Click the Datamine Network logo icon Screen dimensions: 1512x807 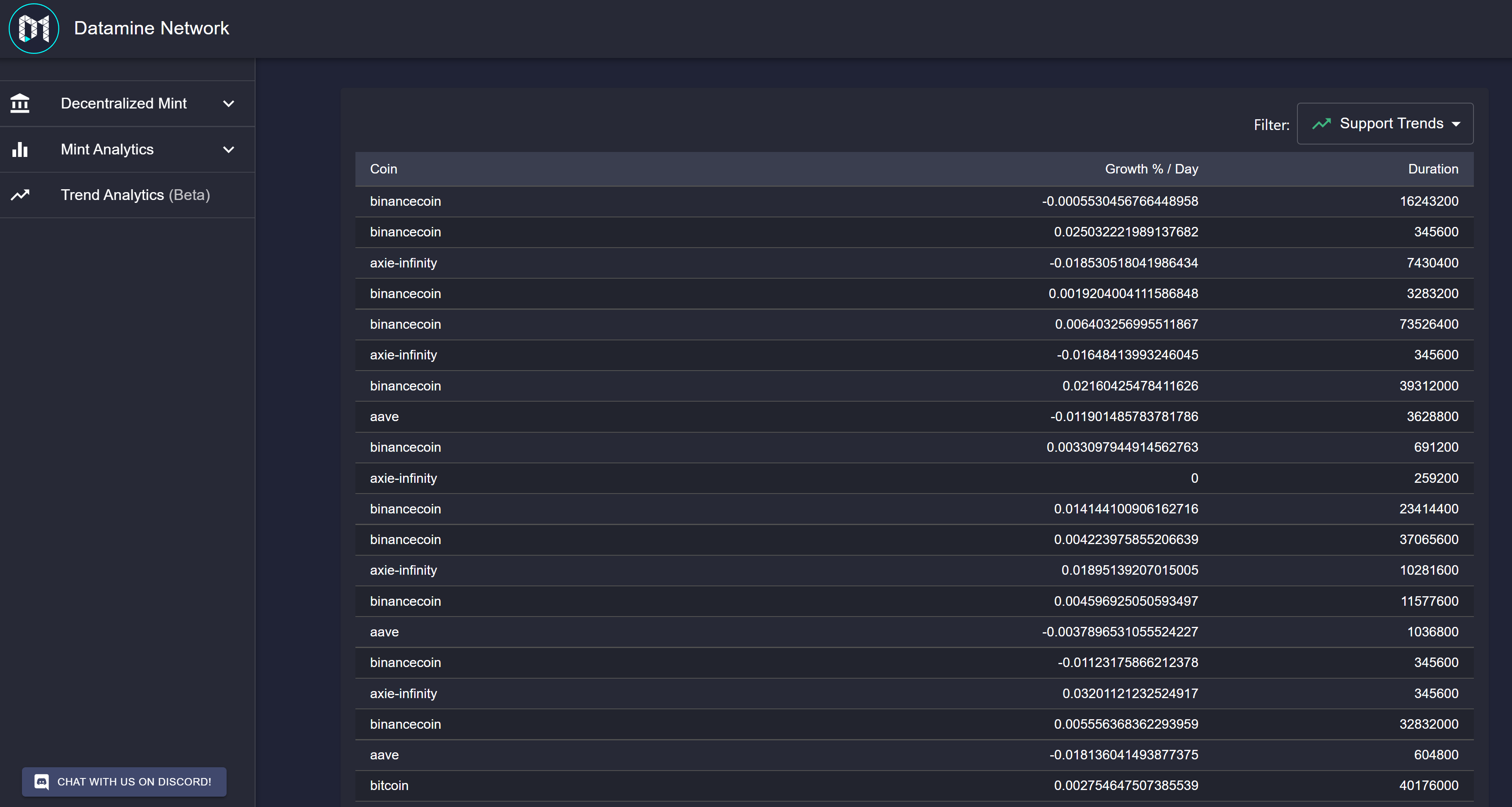(34, 28)
